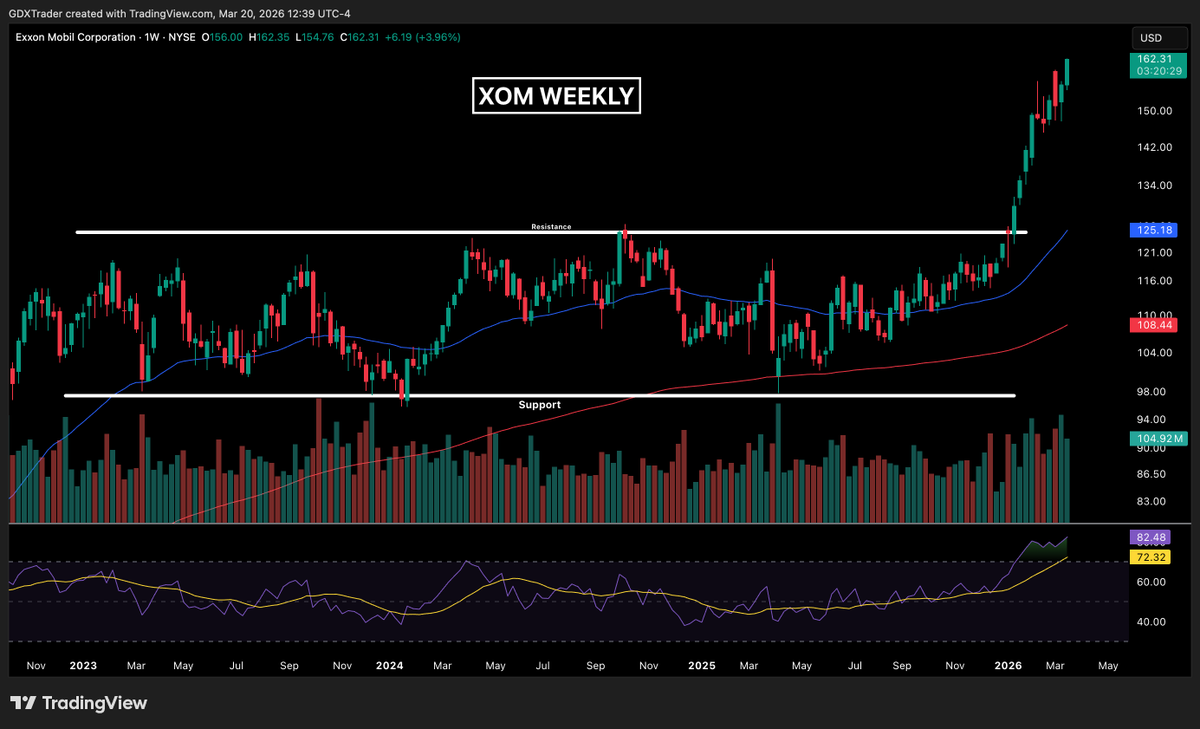1200x729 pixels.
Task: Open the USD currency selector
Action: coord(1158,37)
